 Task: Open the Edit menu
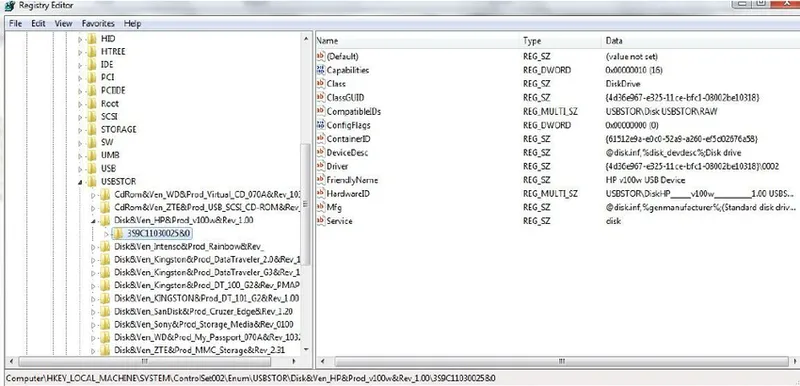(38, 23)
